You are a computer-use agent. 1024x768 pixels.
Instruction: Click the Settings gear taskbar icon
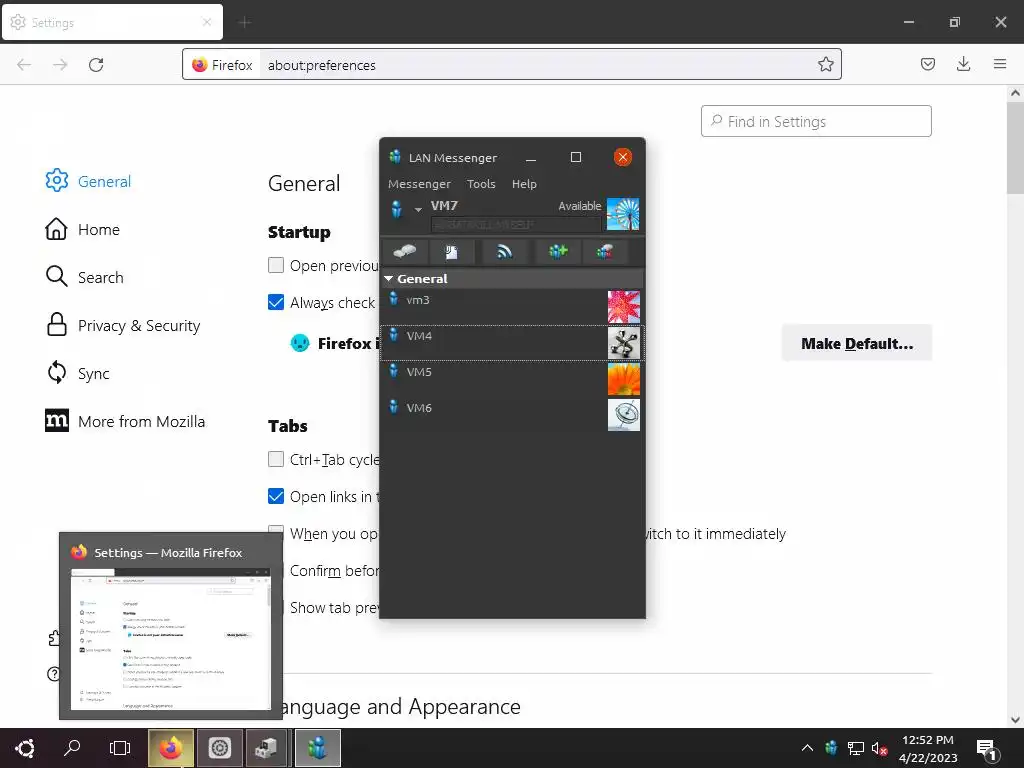[219, 748]
